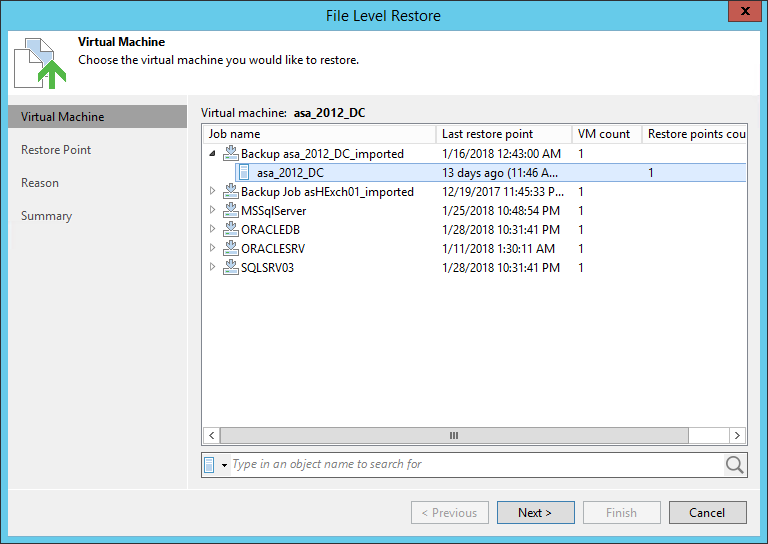The height and width of the screenshot is (544, 768).
Task: Open the Summary step
Action: coord(47,216)
